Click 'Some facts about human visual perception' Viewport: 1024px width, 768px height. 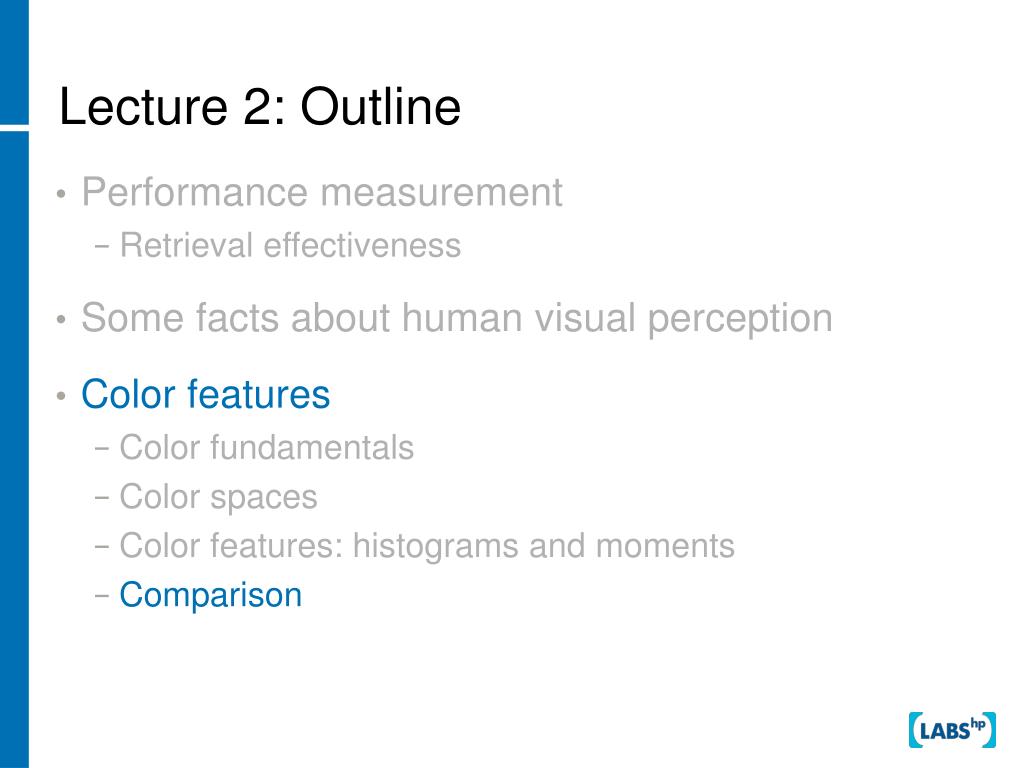[x=456, y=319]
